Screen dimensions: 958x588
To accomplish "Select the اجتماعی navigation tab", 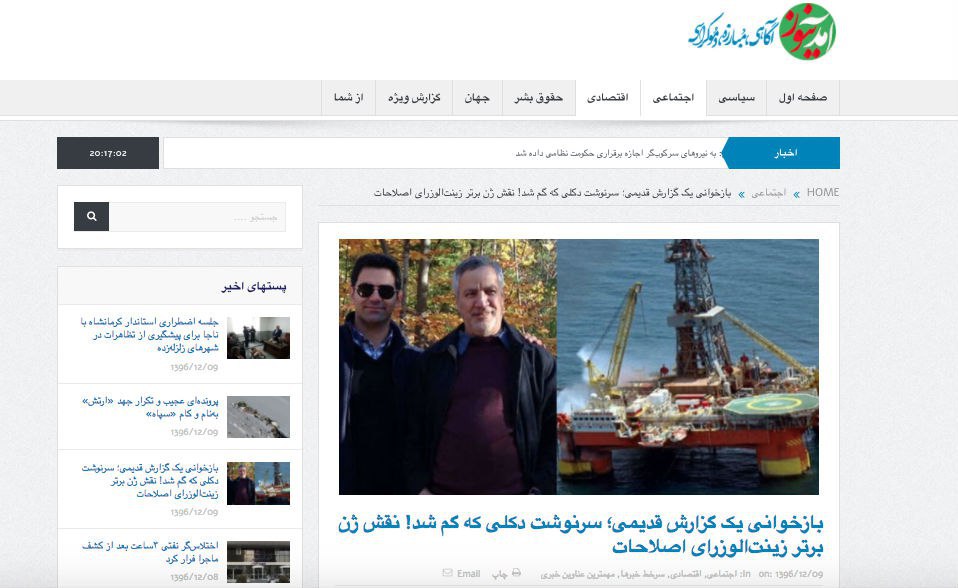I will point(673,98).
